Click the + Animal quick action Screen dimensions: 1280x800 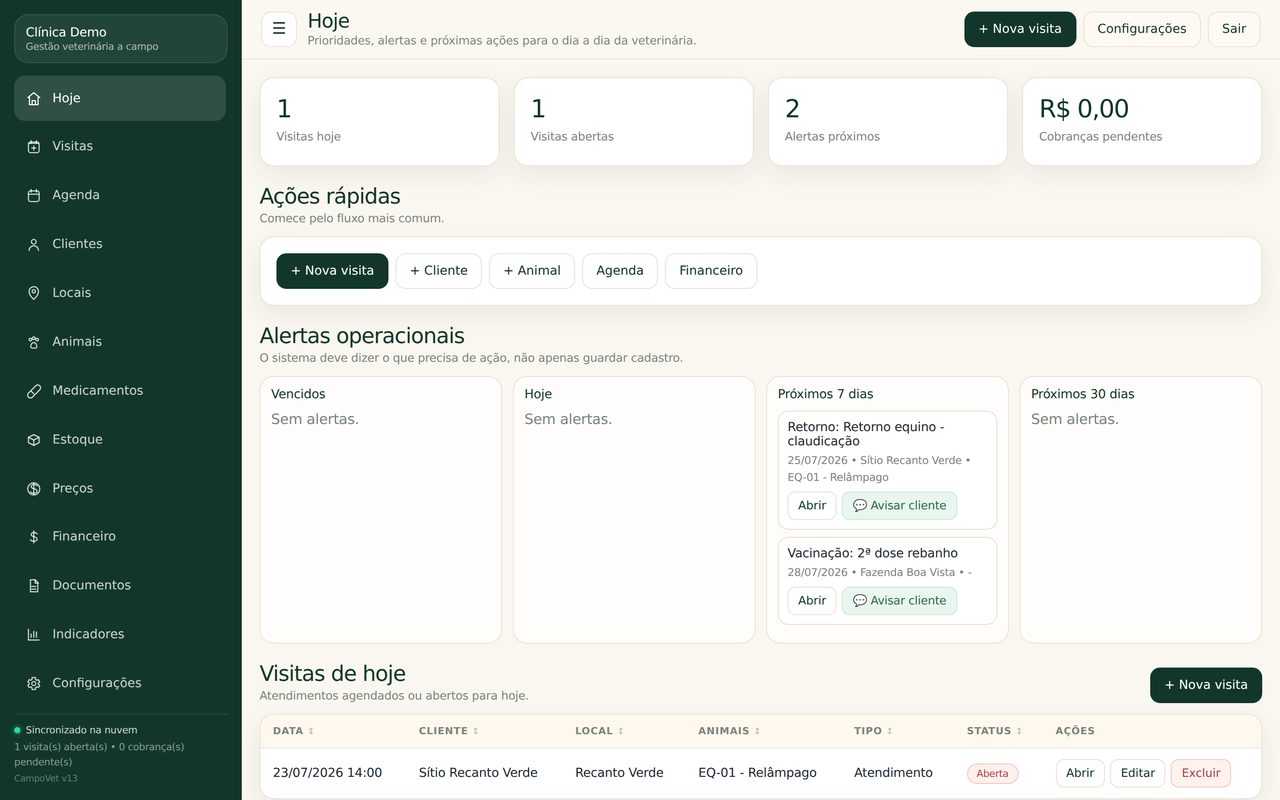coord(532,271)
